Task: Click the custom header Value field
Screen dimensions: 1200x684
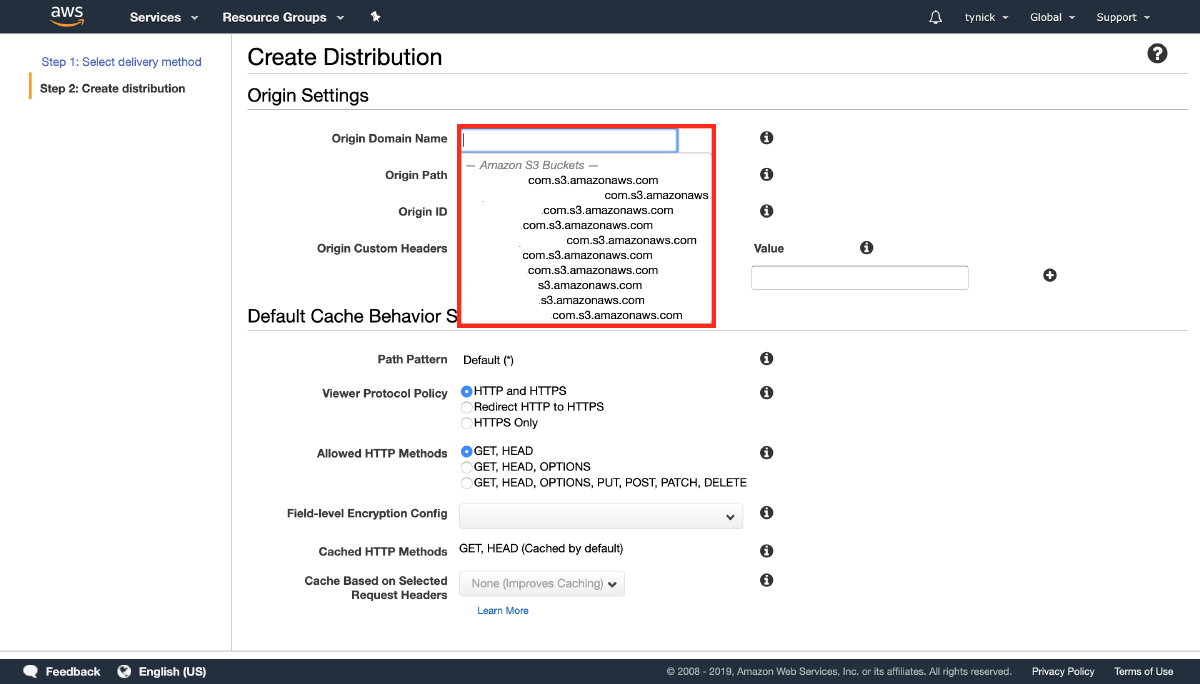Action: [x=860, y=277]
